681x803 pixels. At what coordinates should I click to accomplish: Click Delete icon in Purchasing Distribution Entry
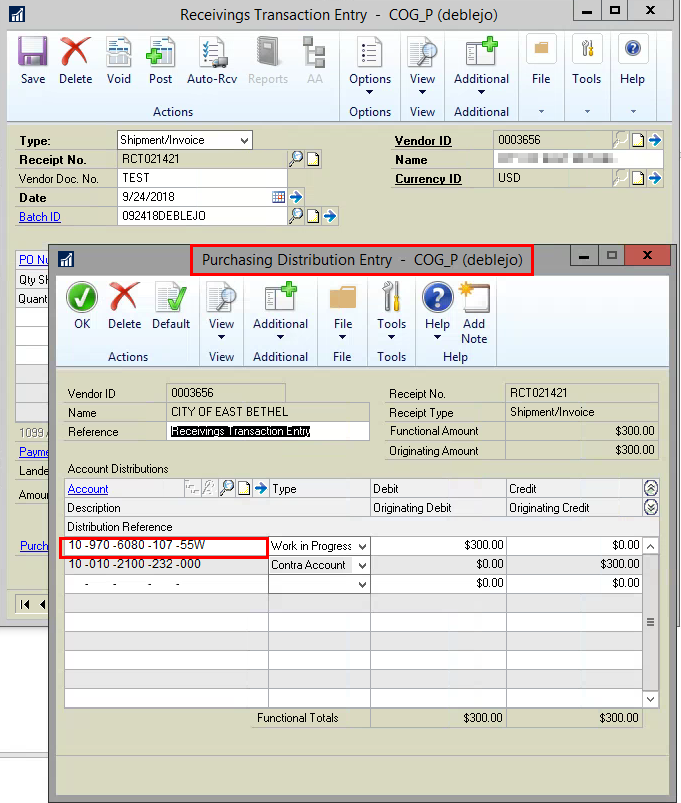coord(124,305)
